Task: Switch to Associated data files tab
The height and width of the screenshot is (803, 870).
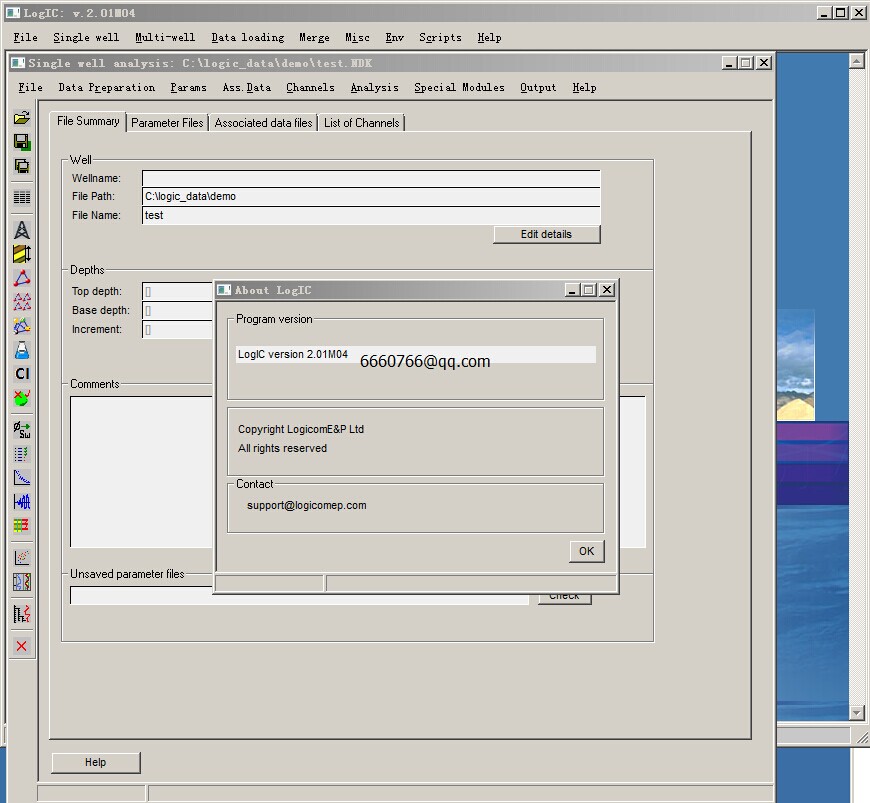Action: [x=263, y=123]
